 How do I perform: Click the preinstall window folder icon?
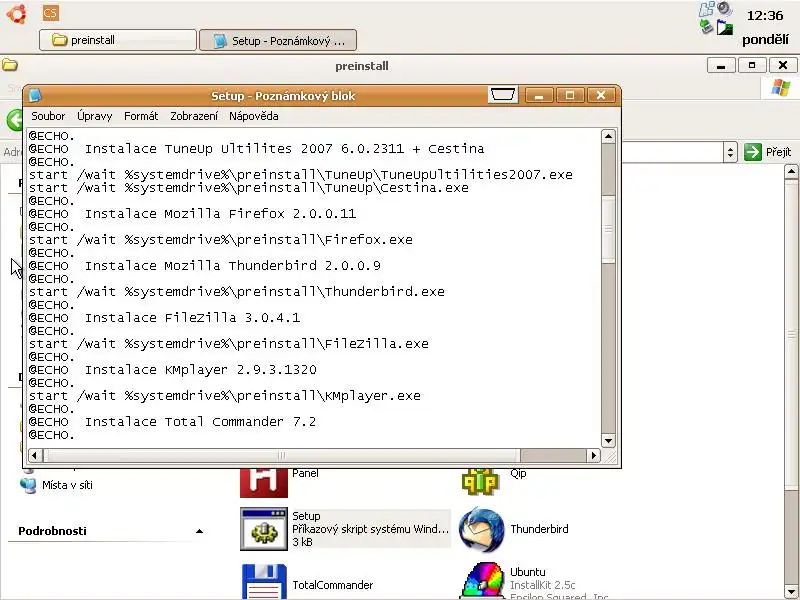pyautogui.click(x=10, y=65)
